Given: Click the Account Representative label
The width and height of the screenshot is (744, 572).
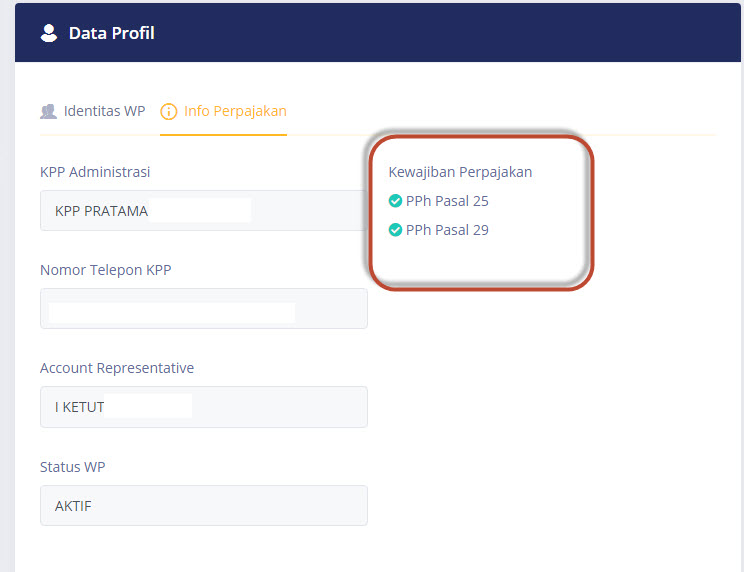Looking at the screenshot, I should pyautogui.click(x=117, y=368).
